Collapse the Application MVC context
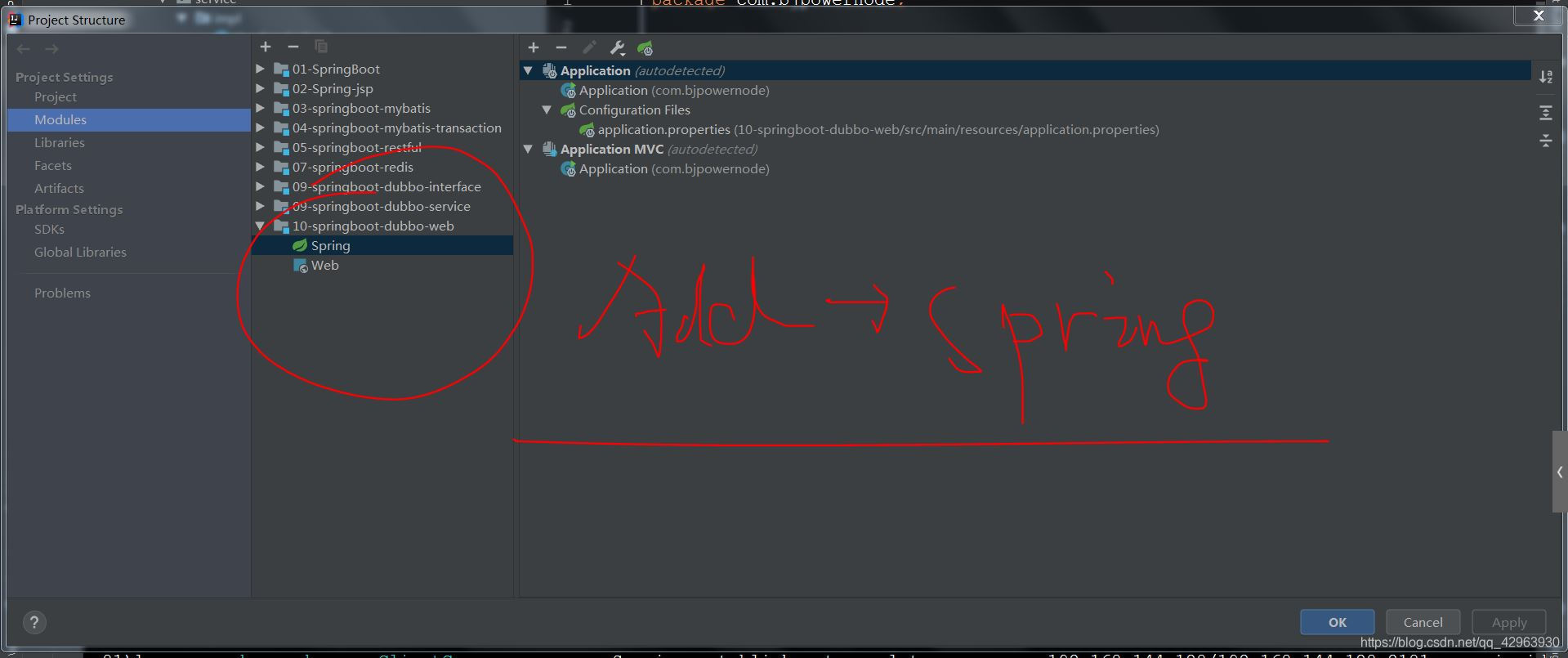The width and height of the screenshot is (1568, 658). coord(528,149)
